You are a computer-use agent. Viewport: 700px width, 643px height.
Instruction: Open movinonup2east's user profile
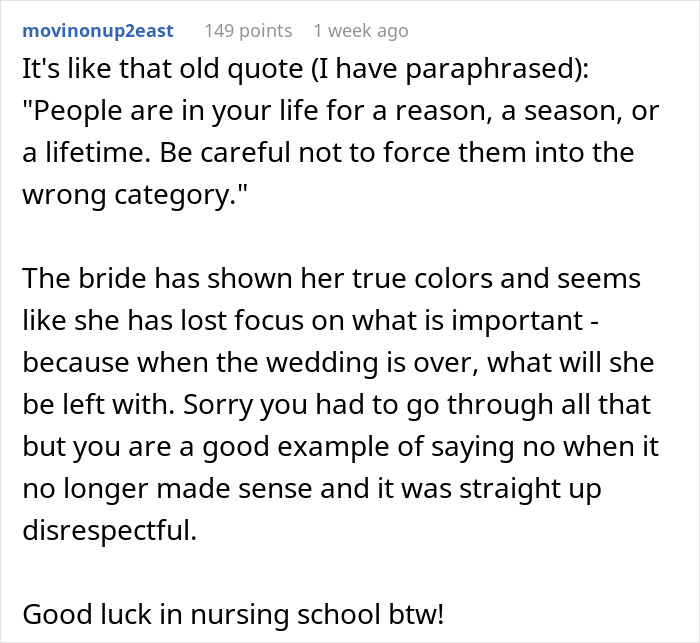coord(98,31)
